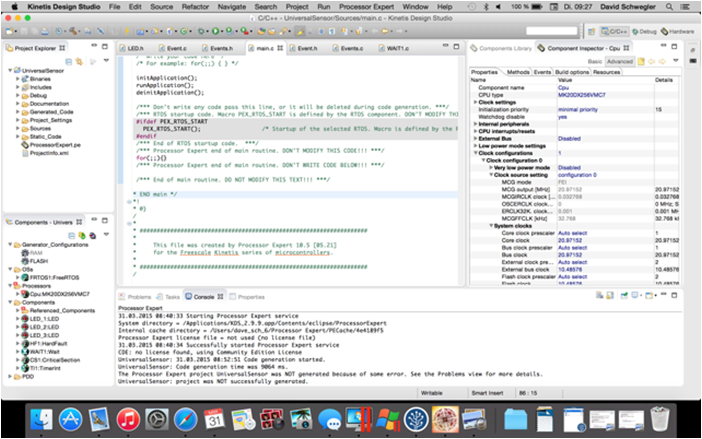This screenshot has height=439, width=702.
Task: Open Component Inspector view menu arrow
Action: [676, 60]
